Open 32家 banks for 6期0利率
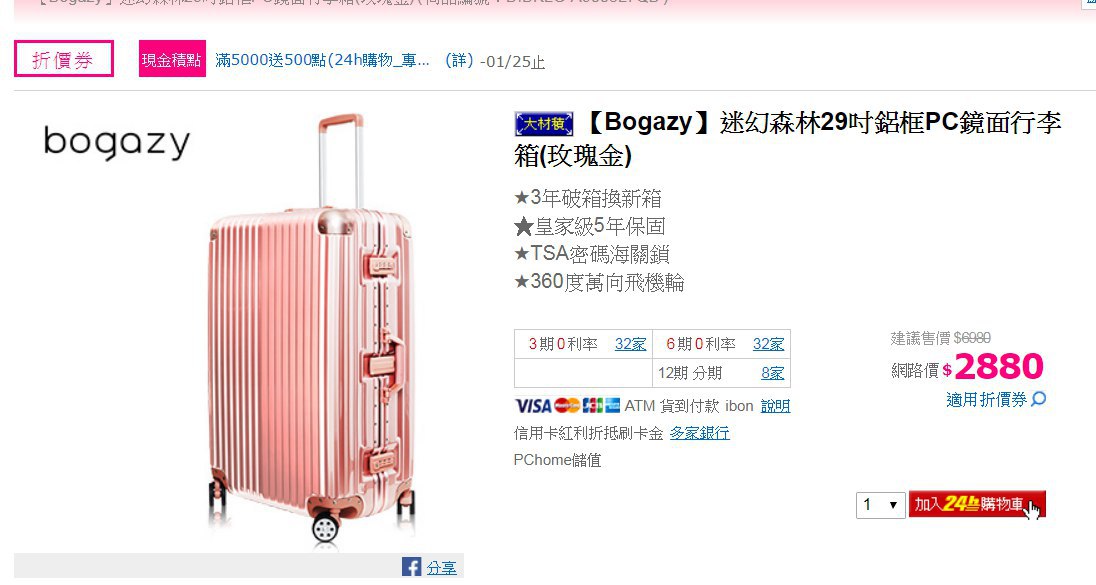This screenshot has height=585, width=1096. (768, 344)
